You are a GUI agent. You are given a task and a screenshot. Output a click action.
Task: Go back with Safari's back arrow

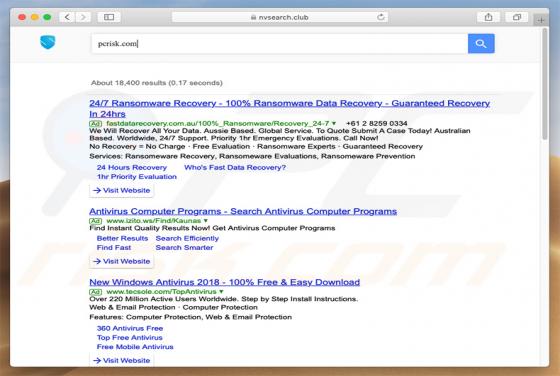pyautogui.click(x=67, y=17)
